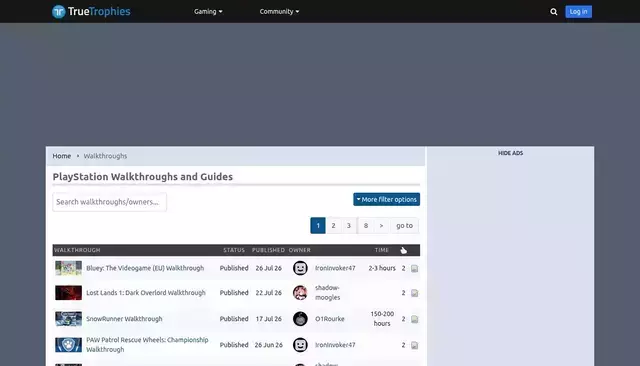The width and height of the screenshot is (640, 366).
Task: Sort by Owner column header
Action: point(300,250)
